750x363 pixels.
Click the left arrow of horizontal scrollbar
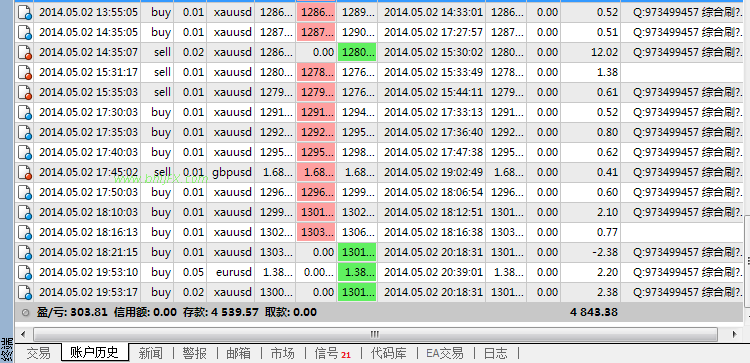[x=23, y=334]
